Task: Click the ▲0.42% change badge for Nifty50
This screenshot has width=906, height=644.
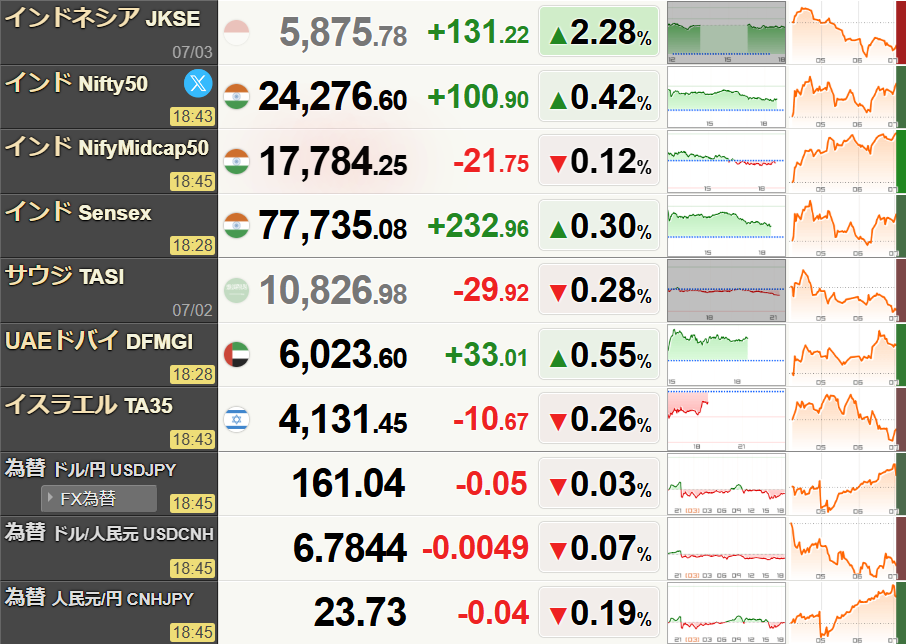Action: pos(599,96)
